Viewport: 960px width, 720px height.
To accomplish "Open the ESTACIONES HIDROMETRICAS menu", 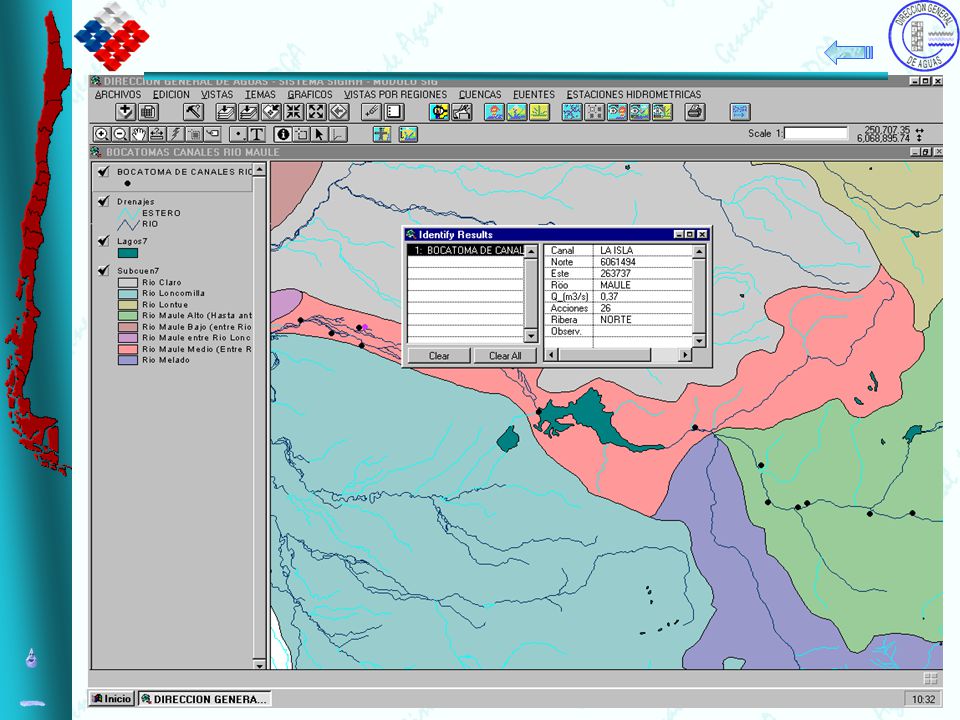I will tap(634, 94).
